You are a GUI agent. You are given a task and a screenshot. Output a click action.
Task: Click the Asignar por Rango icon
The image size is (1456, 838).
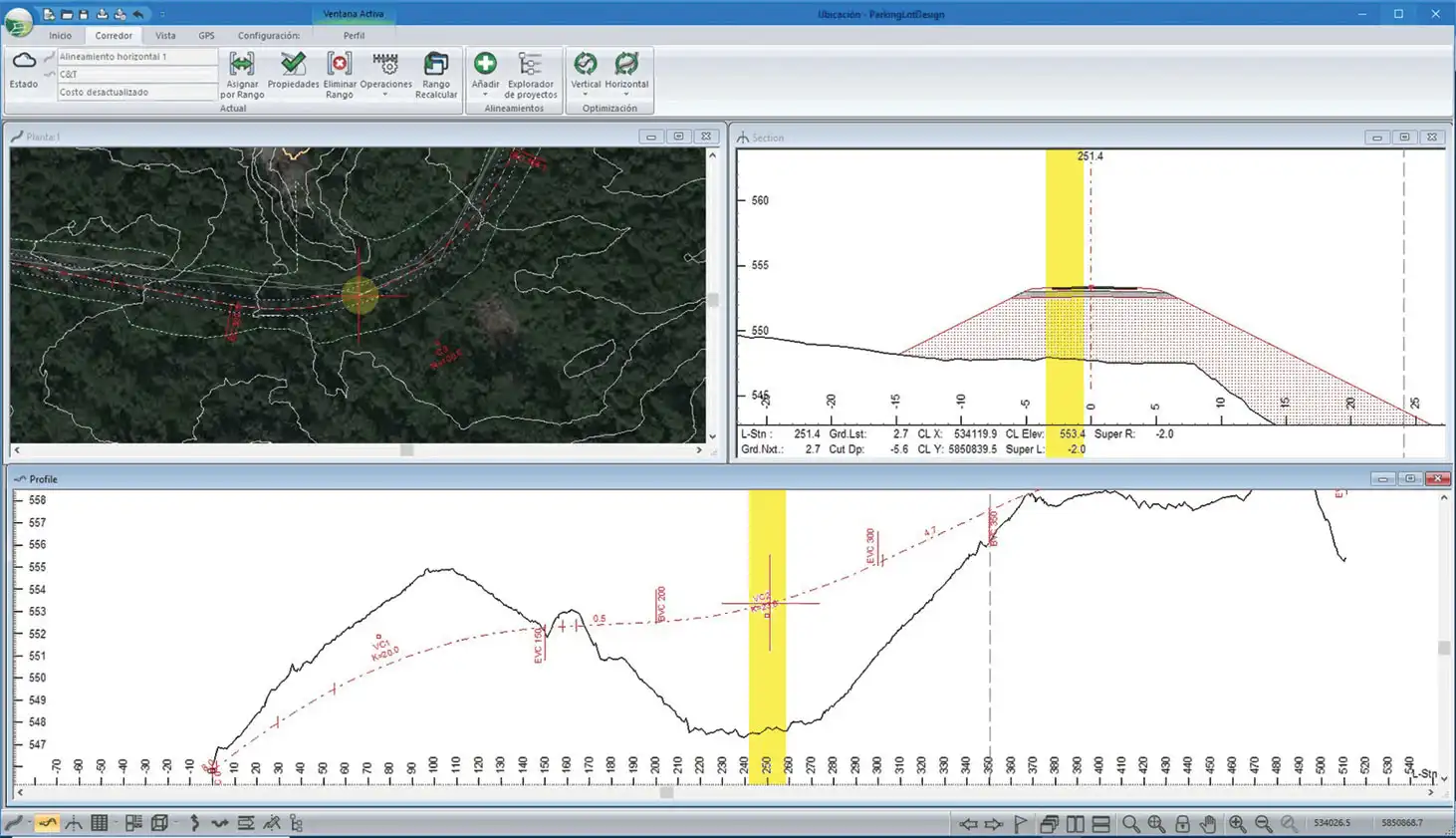(242, 66)
